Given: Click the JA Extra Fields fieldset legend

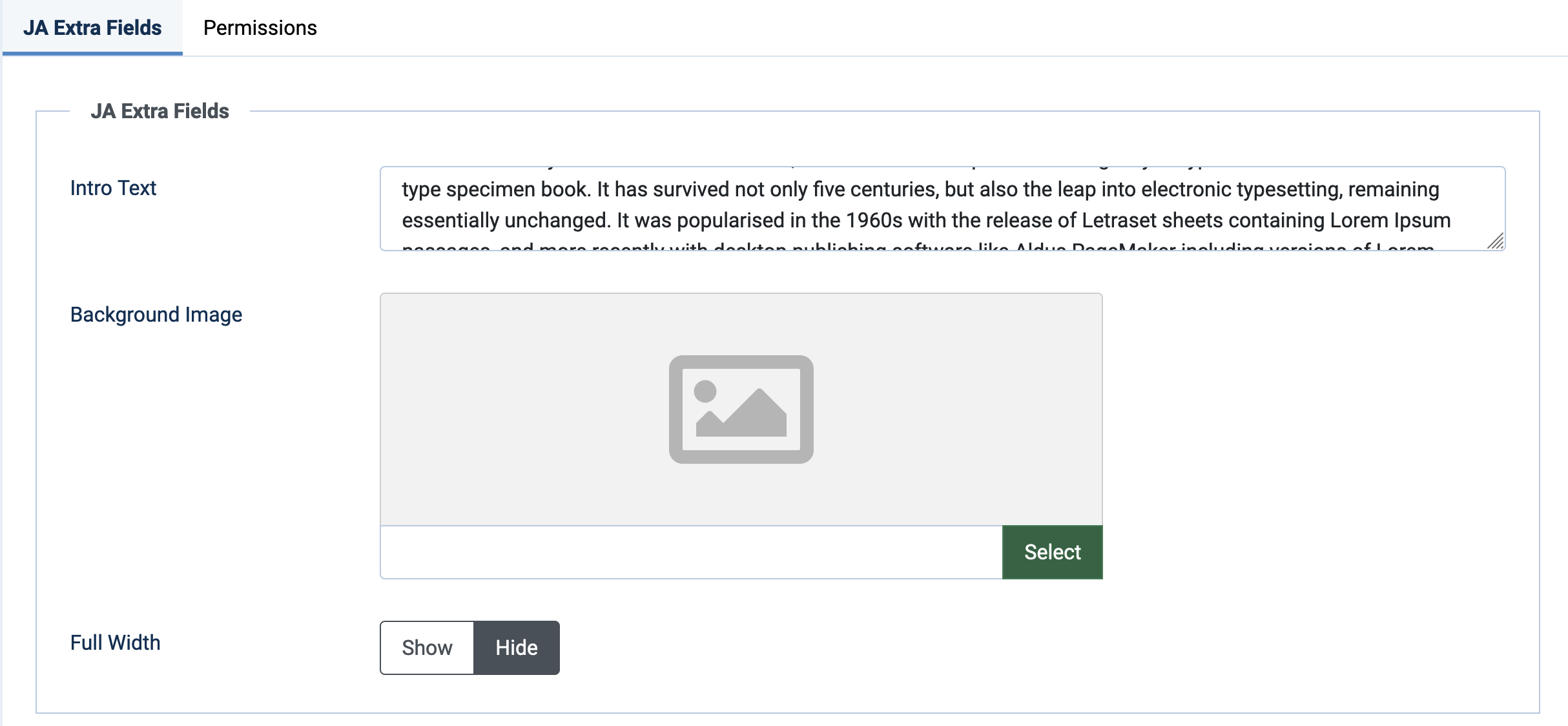Looking at the screenshot, I should pos(160,111).
